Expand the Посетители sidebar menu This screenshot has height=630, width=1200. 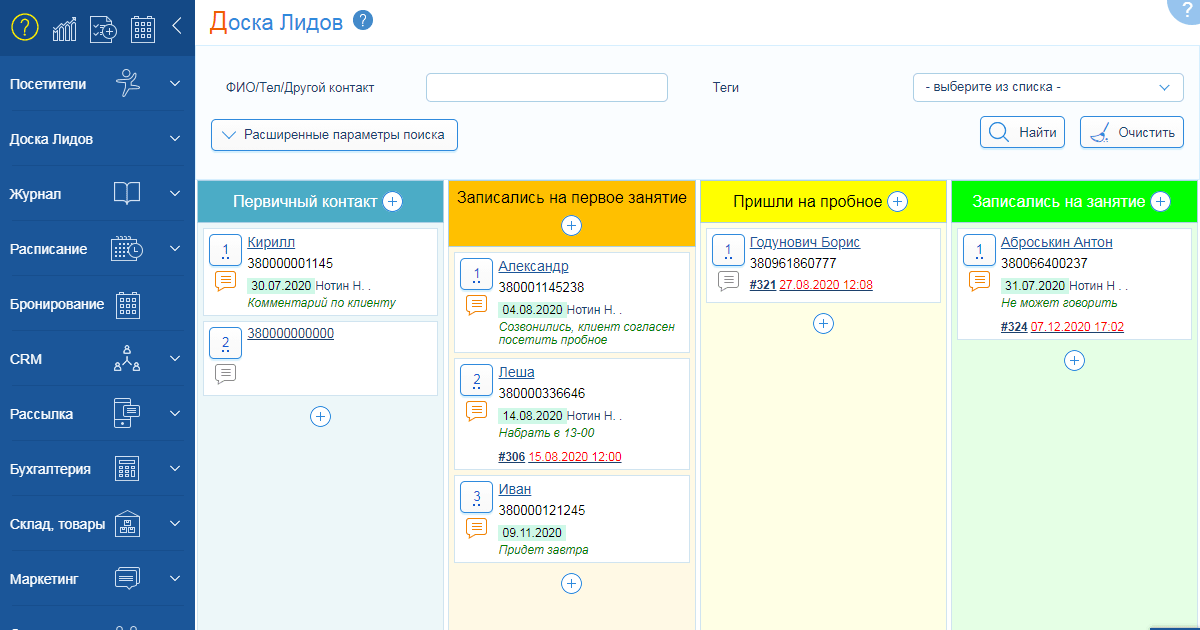tap(97, 84)
